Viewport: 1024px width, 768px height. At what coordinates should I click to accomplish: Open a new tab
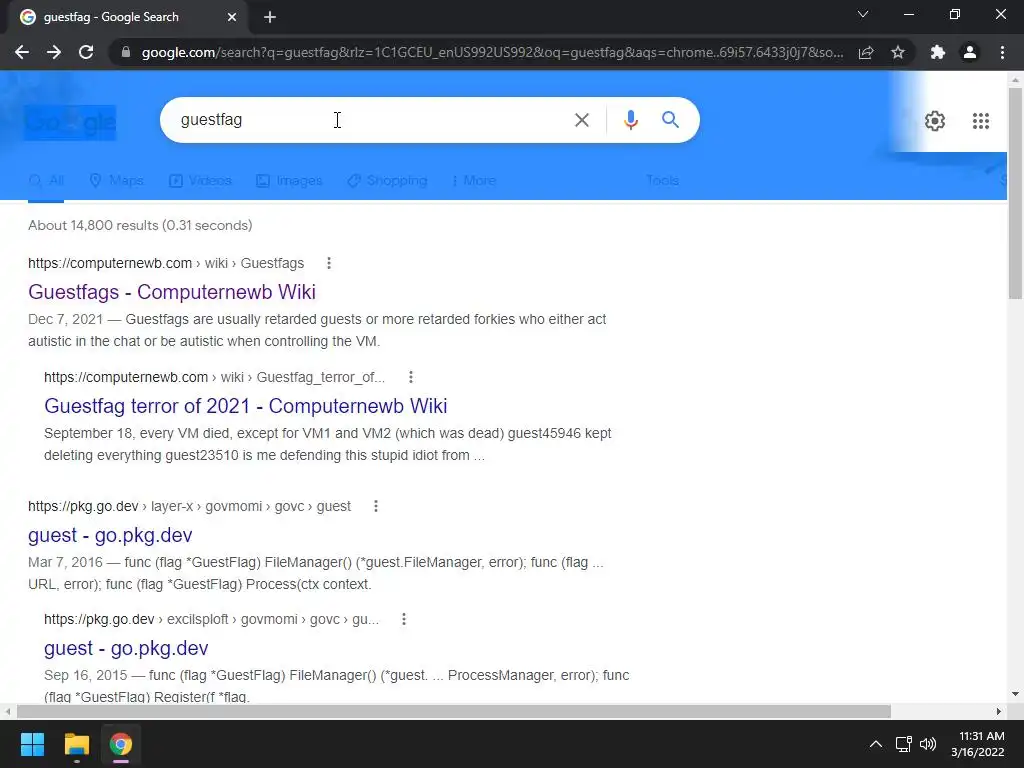pos(270,17)
